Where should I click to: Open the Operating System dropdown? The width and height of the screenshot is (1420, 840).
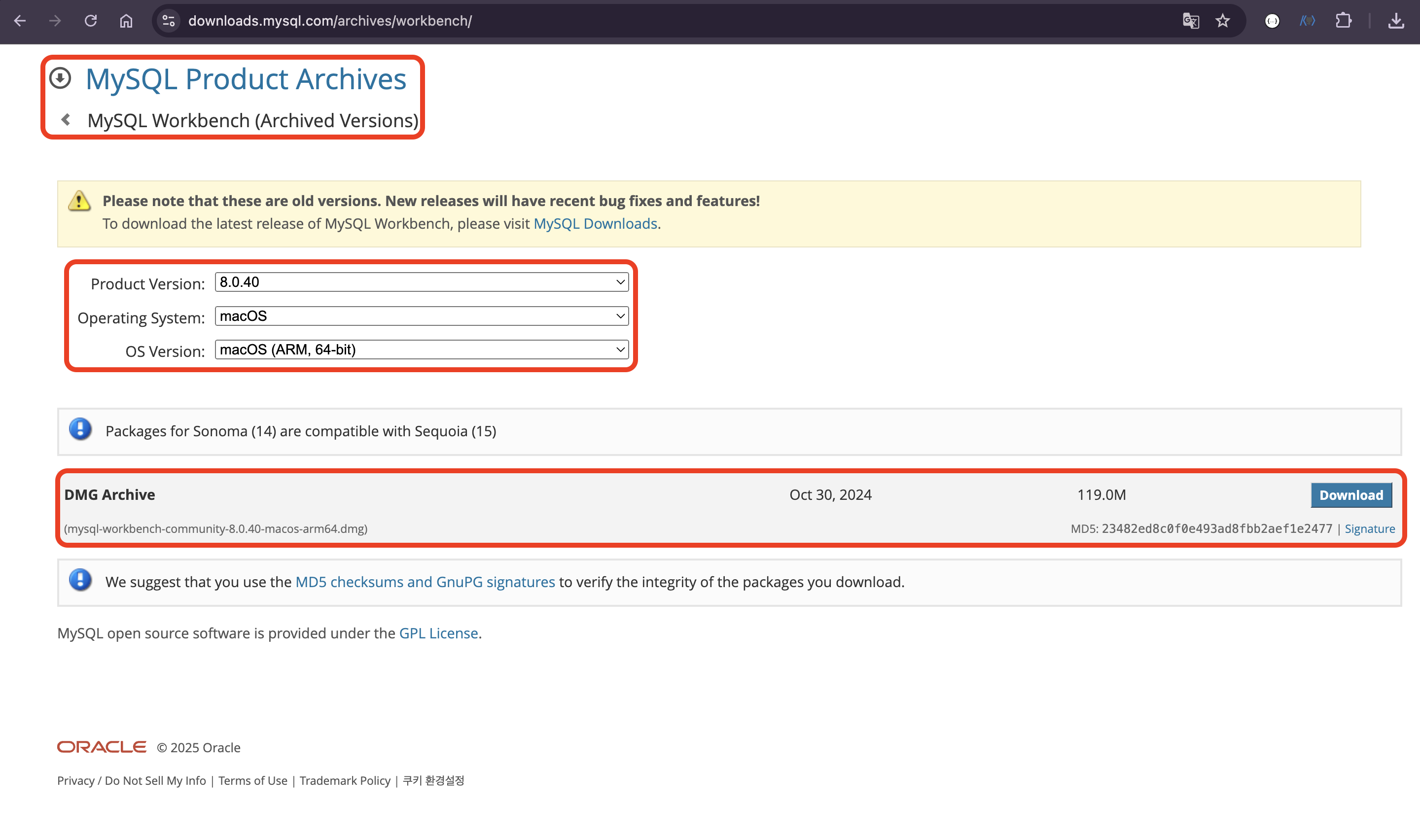(422, 316)
